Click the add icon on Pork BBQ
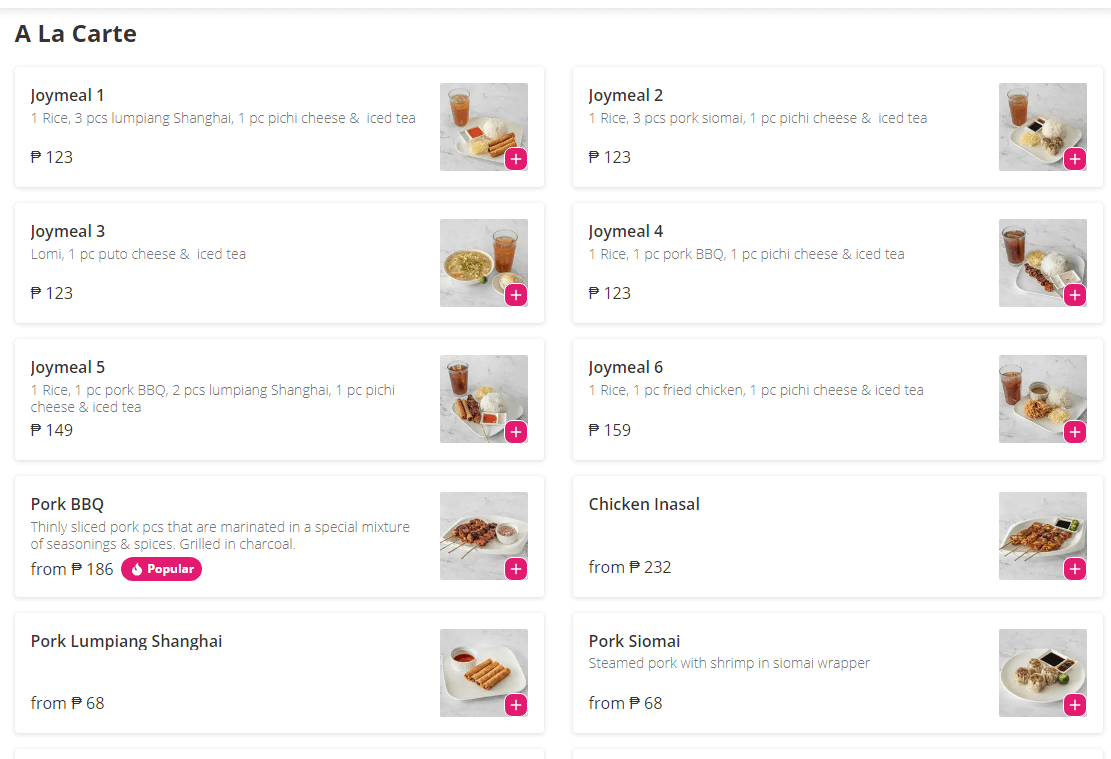1111x759 pixels. click(x=517, y=569)
